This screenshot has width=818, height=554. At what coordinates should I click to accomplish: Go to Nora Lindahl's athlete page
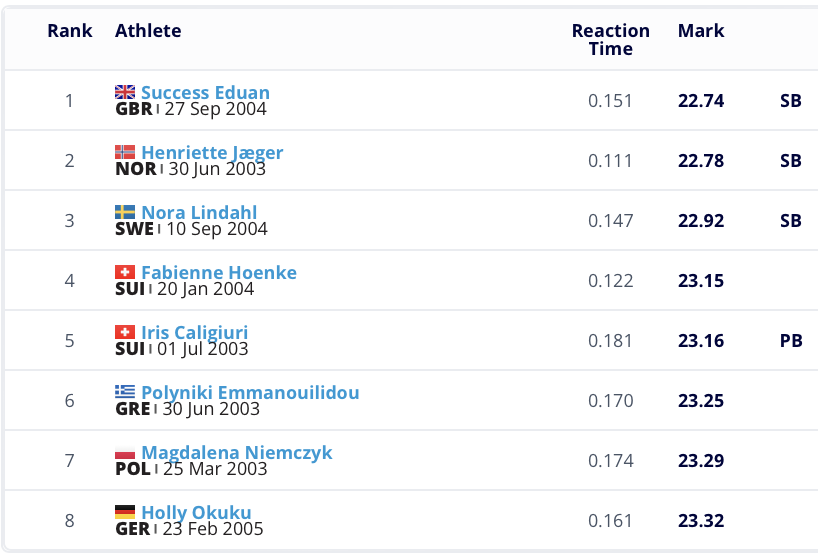click(x=199, y=213)
